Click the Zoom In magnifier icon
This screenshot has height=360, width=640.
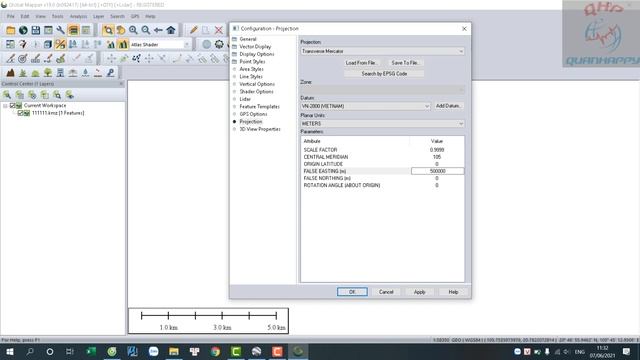[133, 30]
